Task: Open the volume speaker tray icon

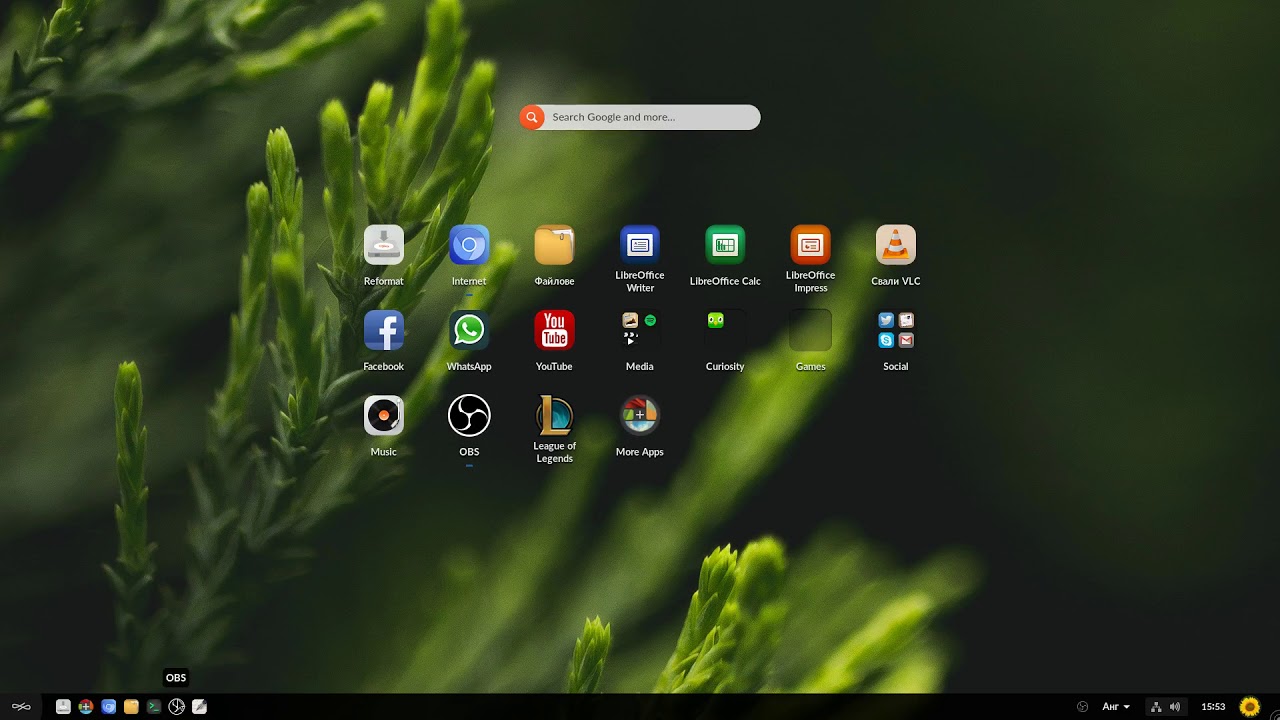Action: (1174, 707)
